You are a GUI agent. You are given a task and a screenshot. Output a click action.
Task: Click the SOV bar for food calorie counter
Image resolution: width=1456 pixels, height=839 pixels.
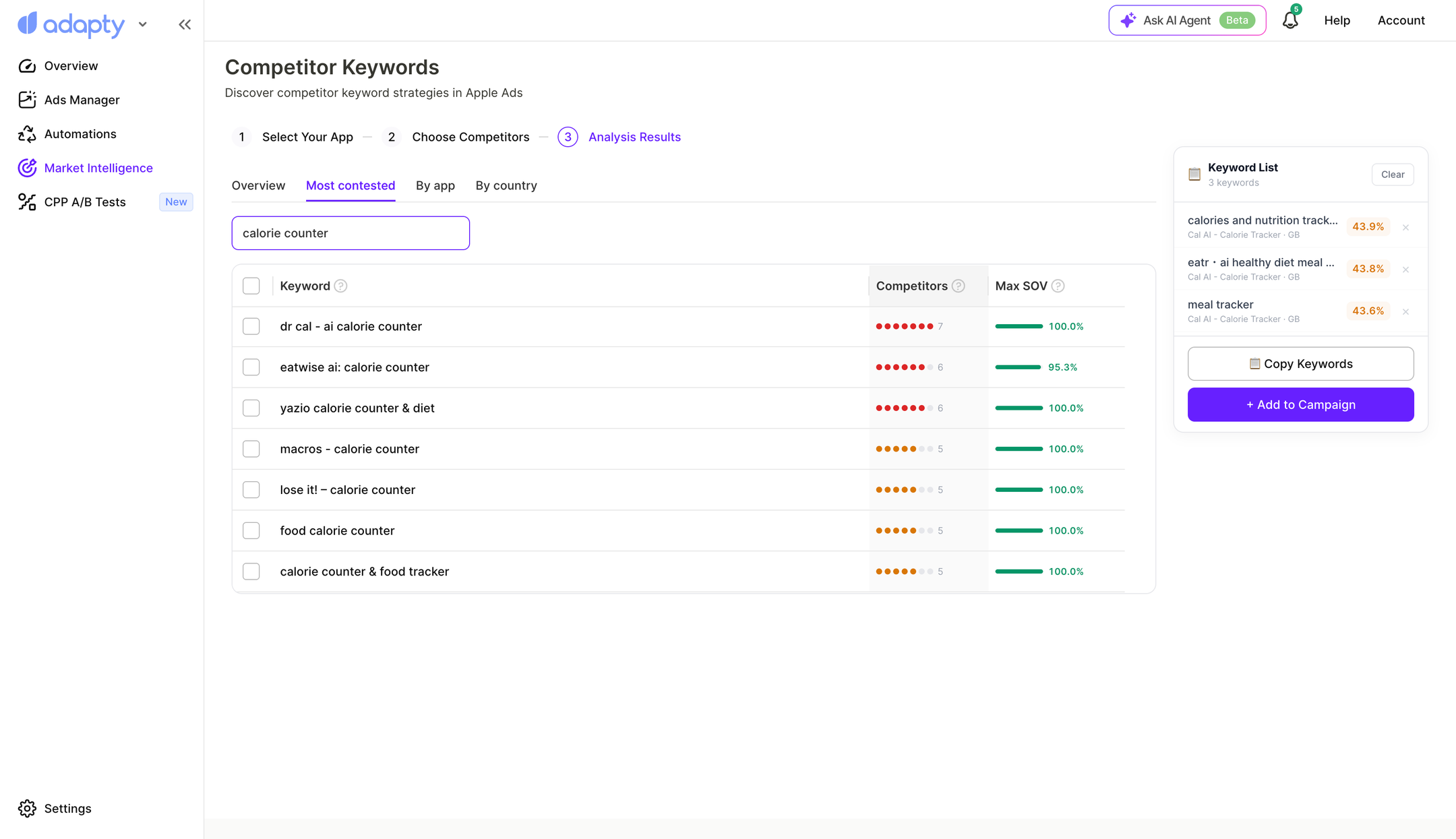click(x=1019, y=531)
